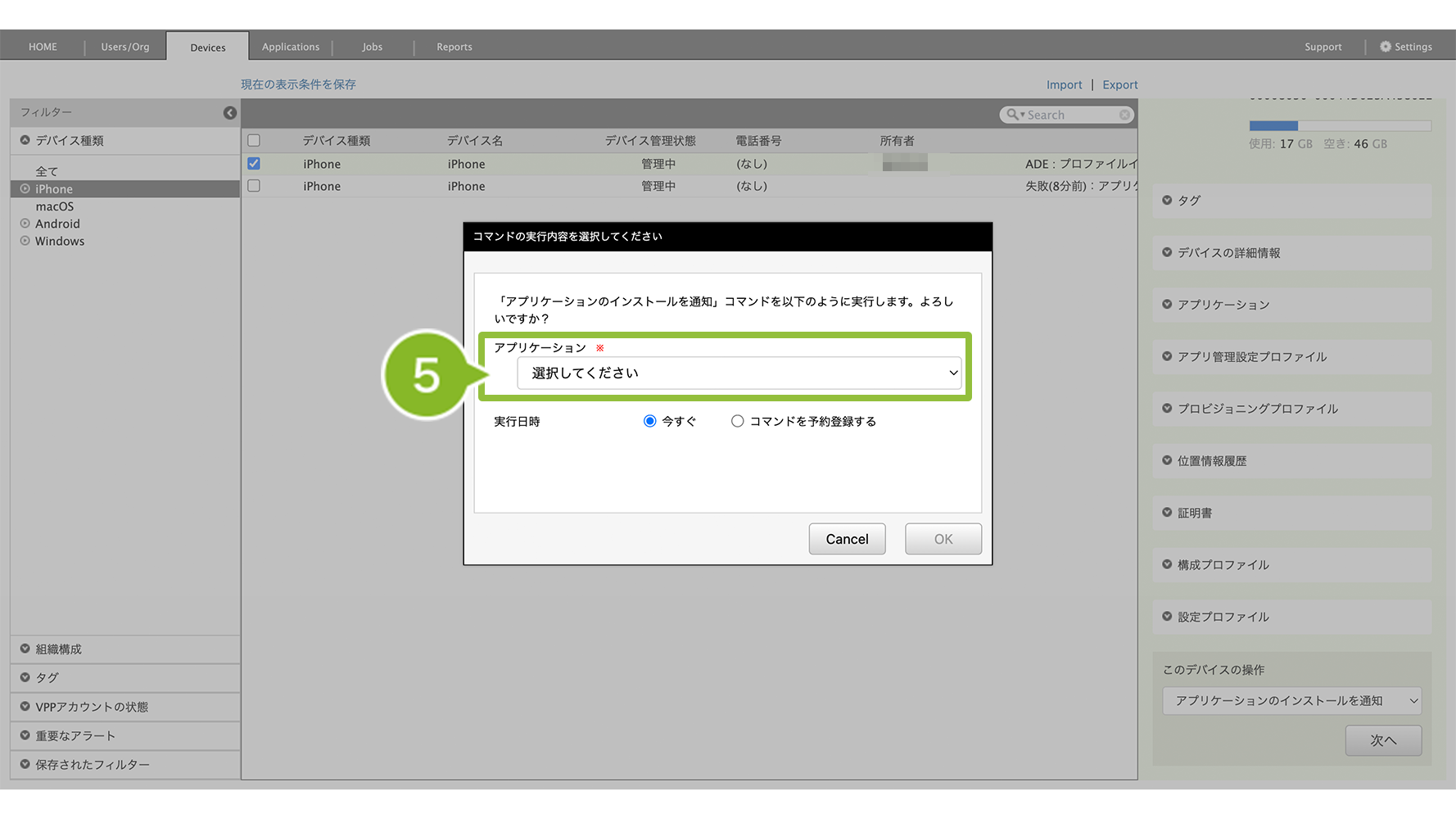The height and width of the screenshot is (819, 1456).
Task: Click the filter panel collapse arrow icon
Action: point(230,113)
